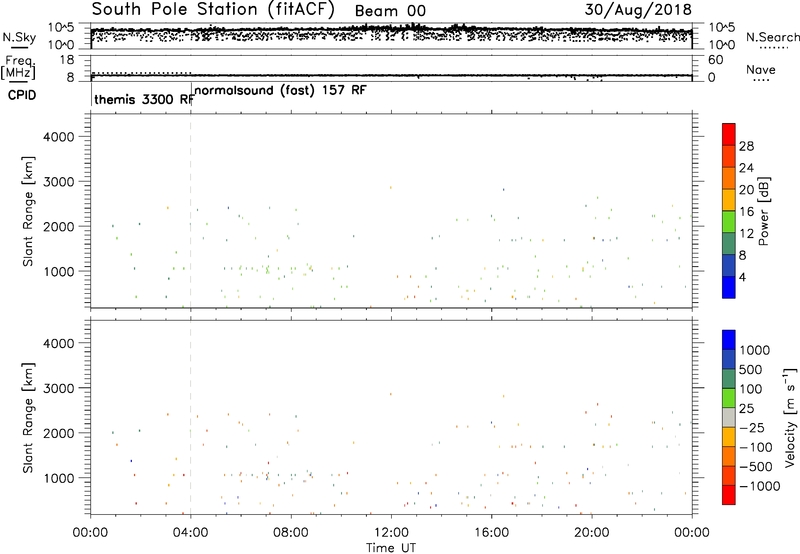Click the 'Nave' legend label
800x554 pixels.
click(x=760, y=69)
